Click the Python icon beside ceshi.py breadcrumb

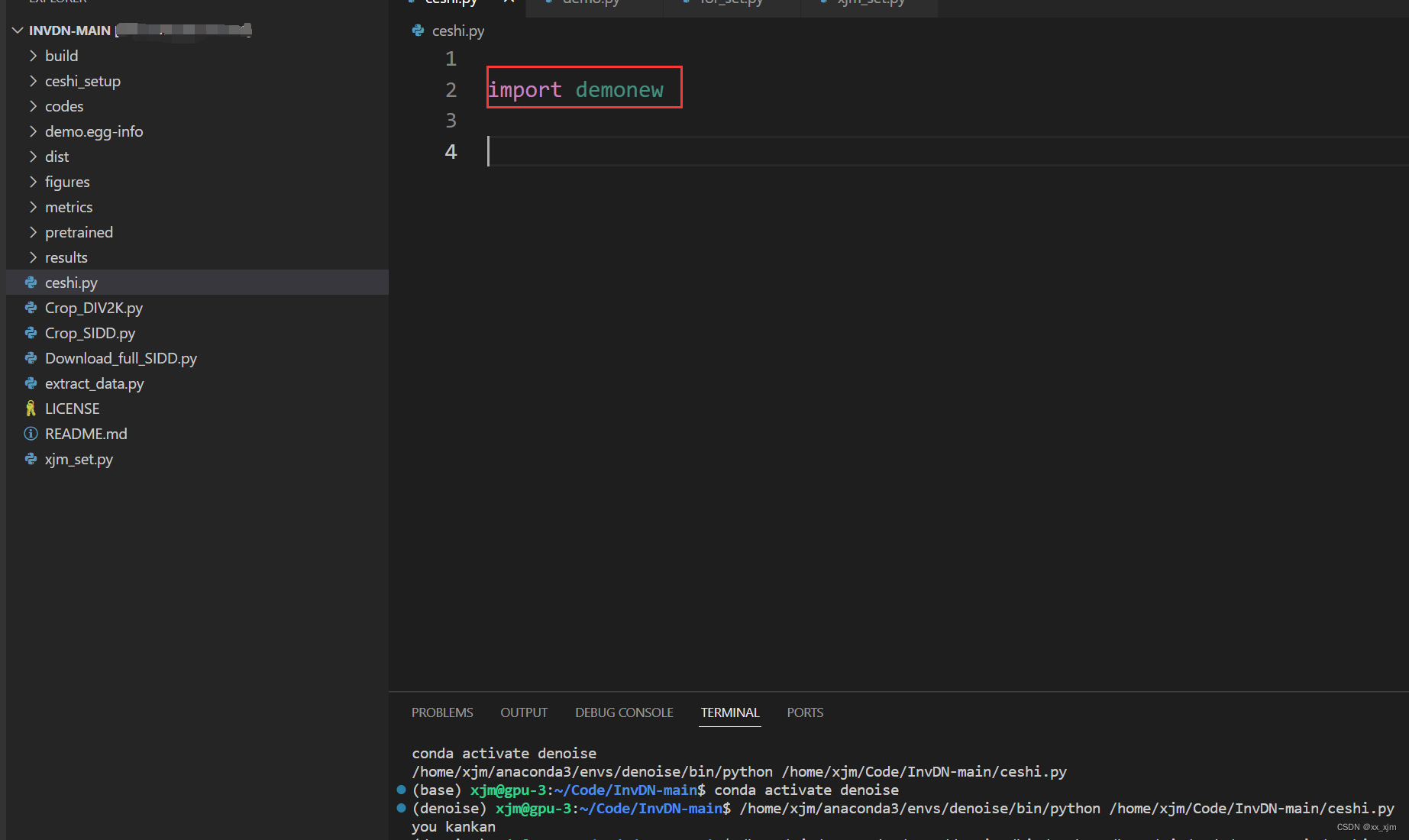[418, 31]
